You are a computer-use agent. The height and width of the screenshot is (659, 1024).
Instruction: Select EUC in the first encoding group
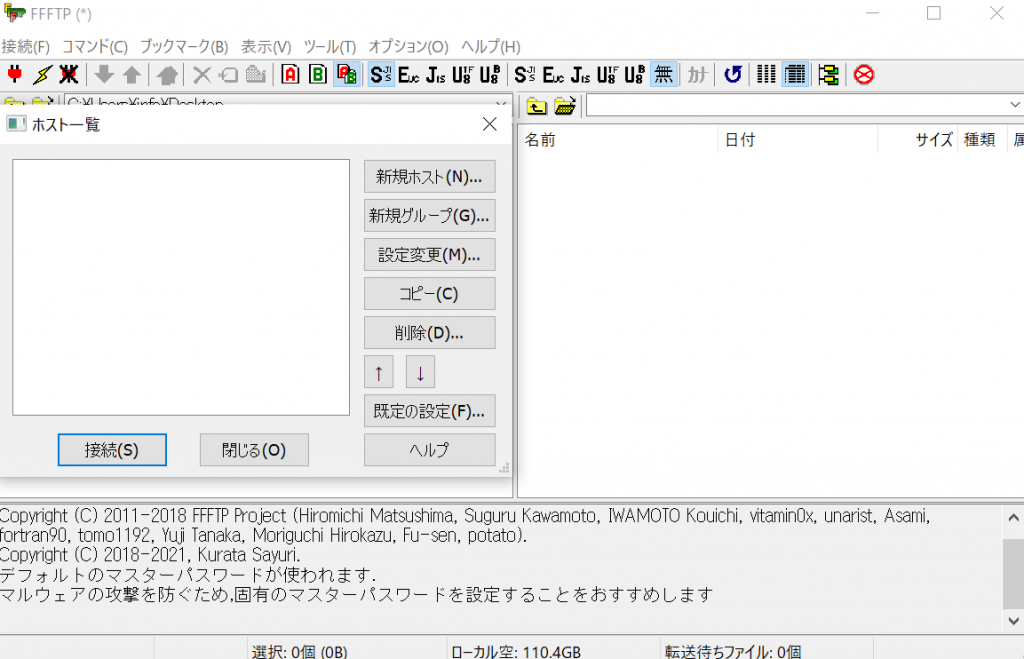pyautogui.click(x=409, y=74)
